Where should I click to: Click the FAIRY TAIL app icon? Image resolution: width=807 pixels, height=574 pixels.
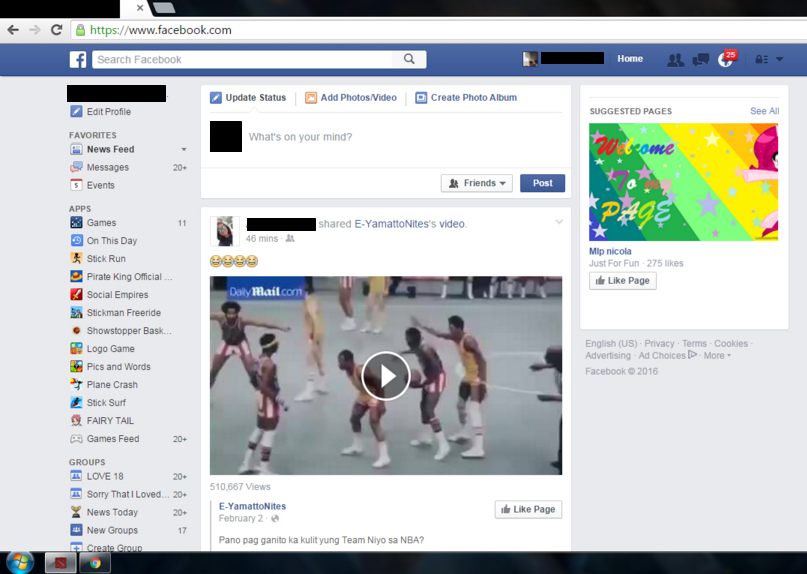click(76, 421)
